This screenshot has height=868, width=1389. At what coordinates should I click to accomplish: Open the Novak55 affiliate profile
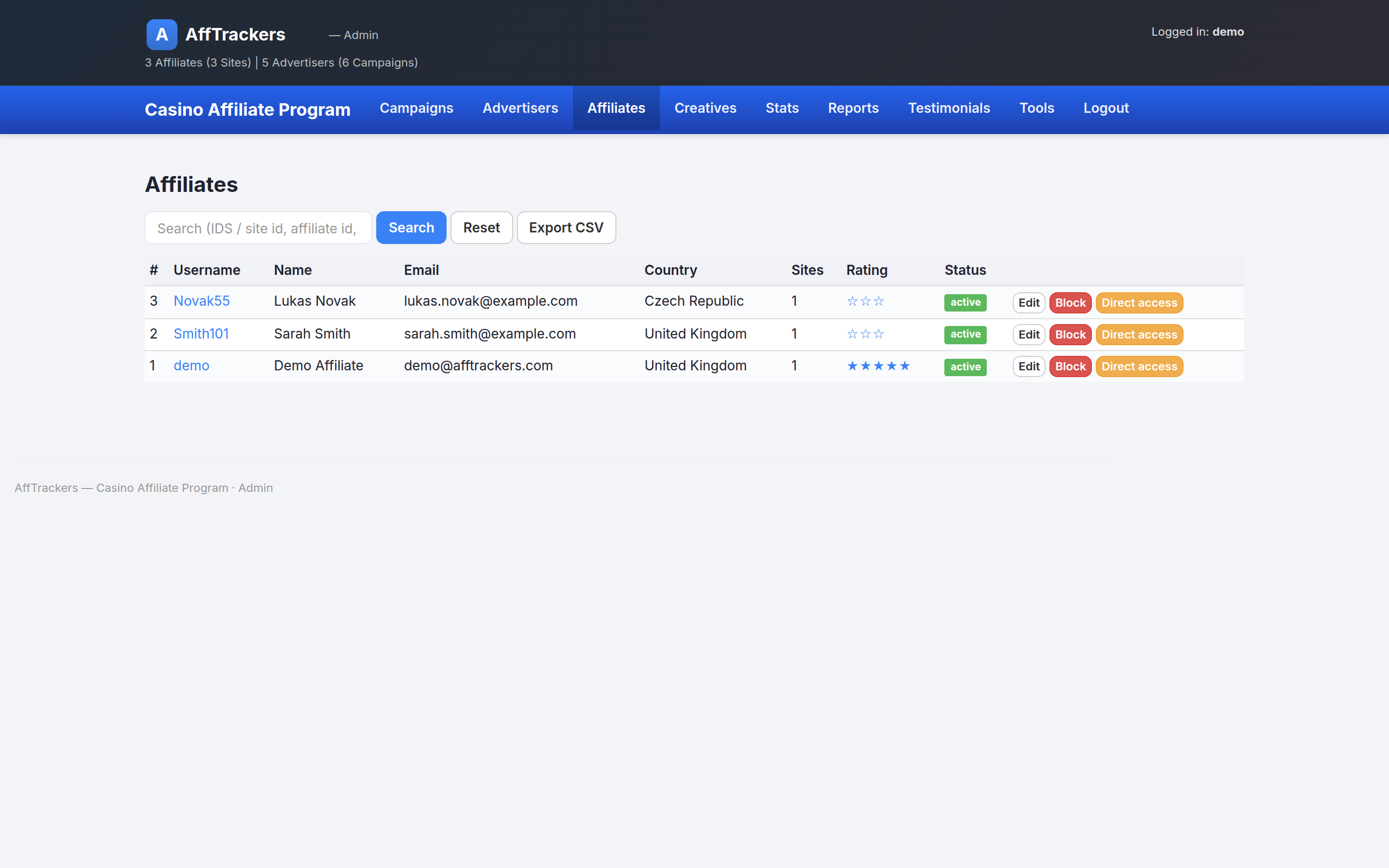(202, 301)
